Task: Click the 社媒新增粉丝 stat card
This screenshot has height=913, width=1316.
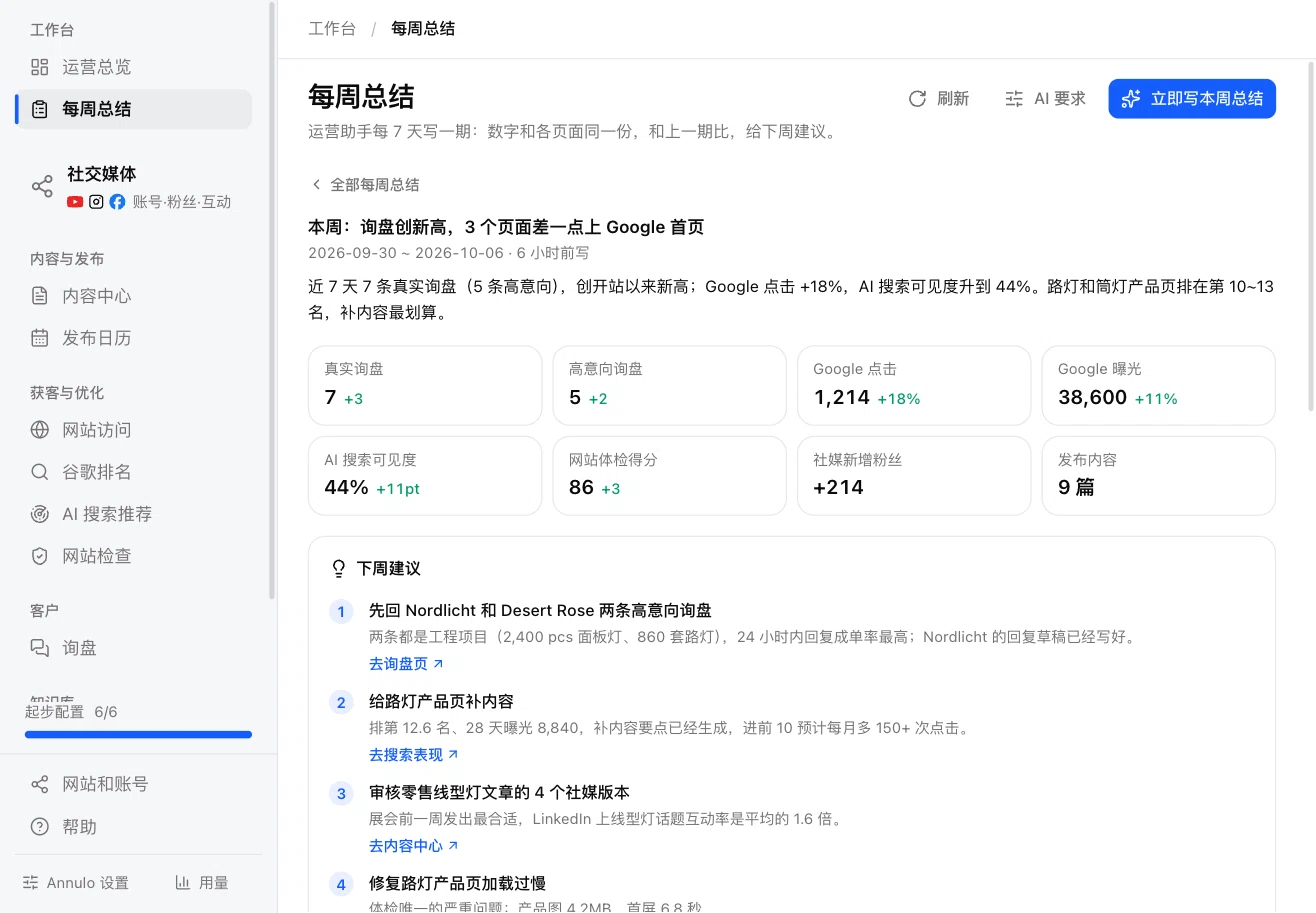Action: pyautogui.click(x=914, y=476)
